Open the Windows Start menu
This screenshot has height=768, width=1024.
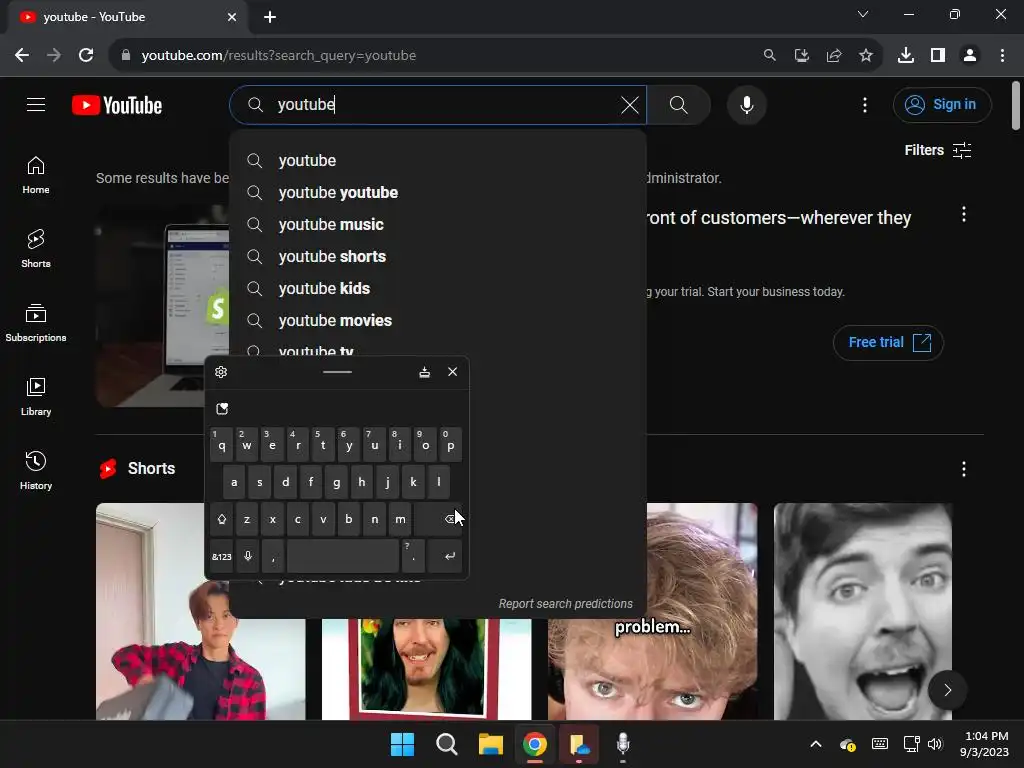click(402, 744)
